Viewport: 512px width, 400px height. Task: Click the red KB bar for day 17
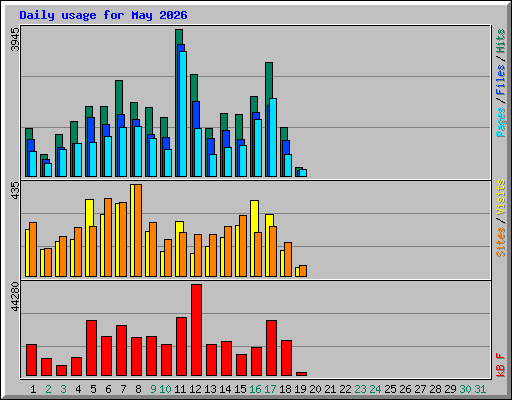pos(271,348)
